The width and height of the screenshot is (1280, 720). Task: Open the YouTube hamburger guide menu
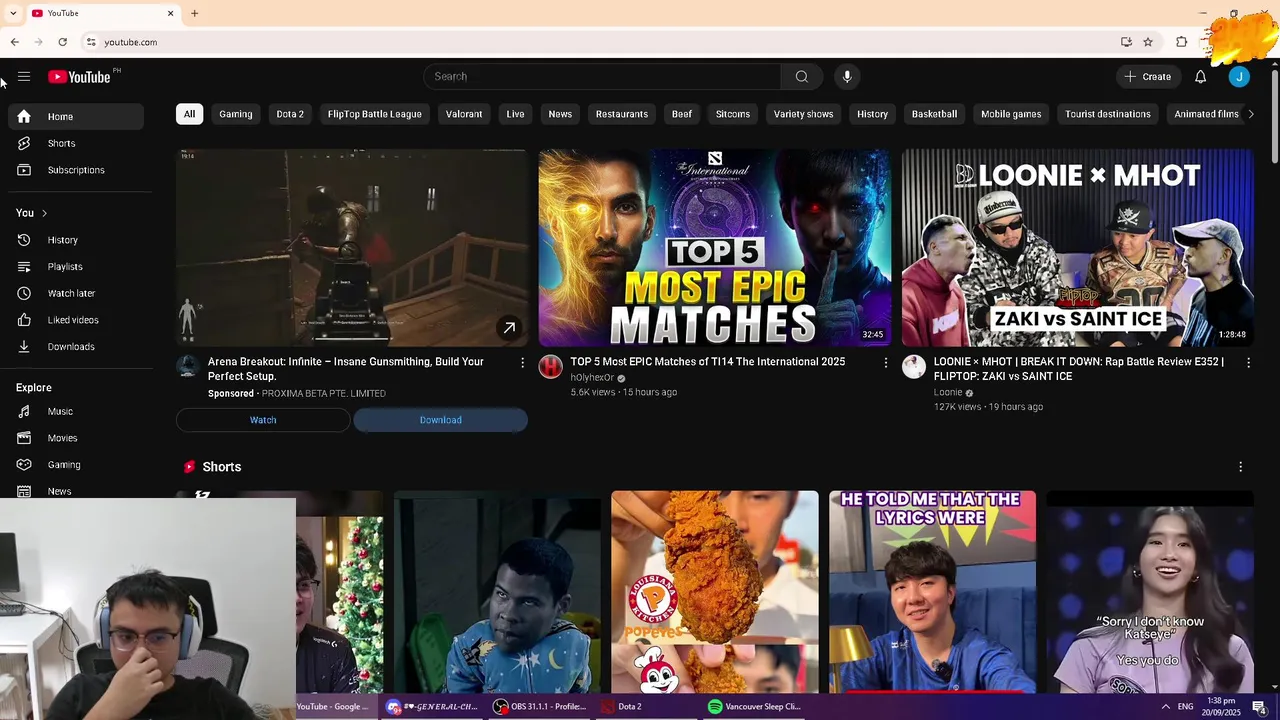click(x=24, y=77)
